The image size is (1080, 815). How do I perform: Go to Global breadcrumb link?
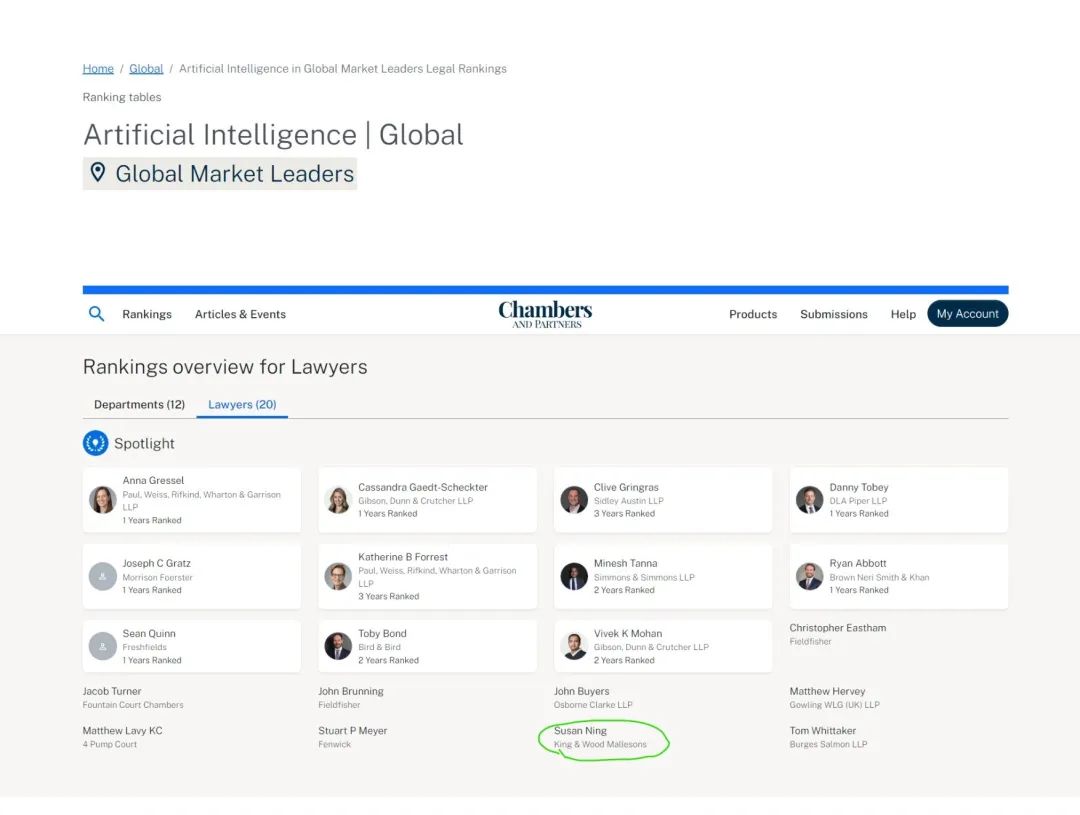click(146, 69)
